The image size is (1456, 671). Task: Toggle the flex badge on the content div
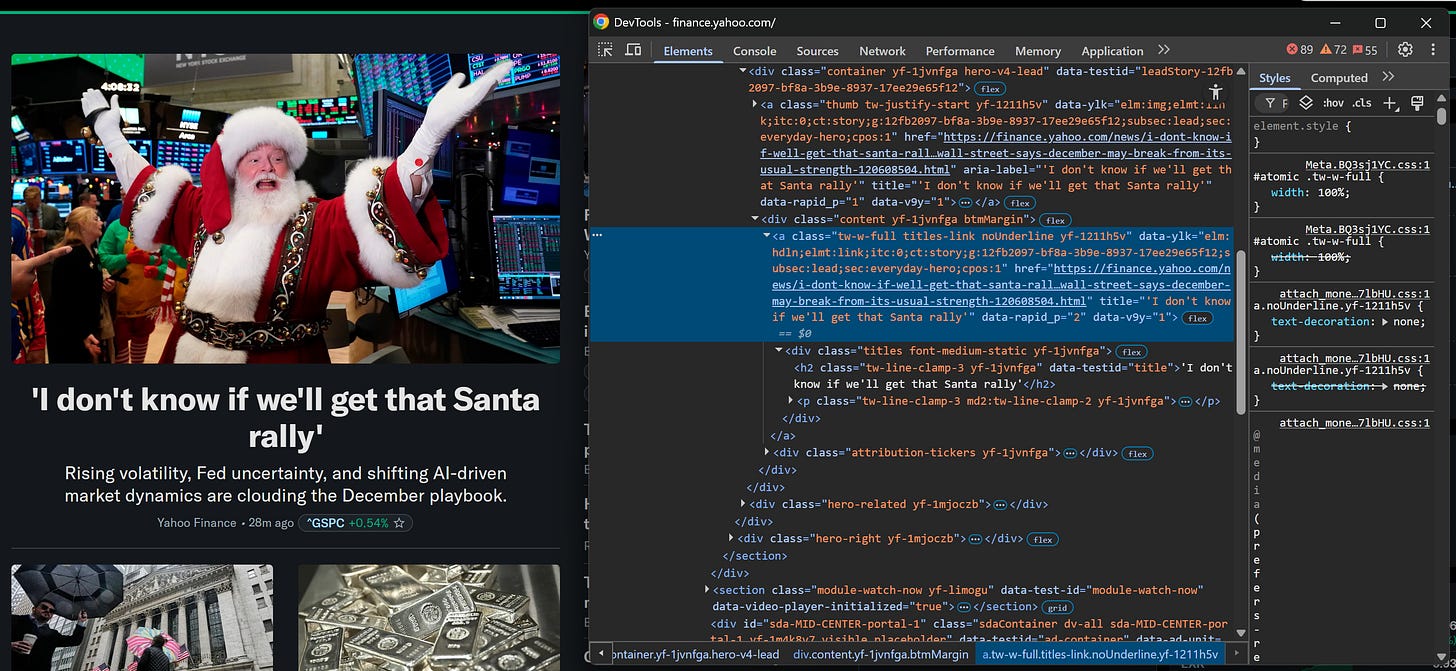click(x=1057, y=219)
